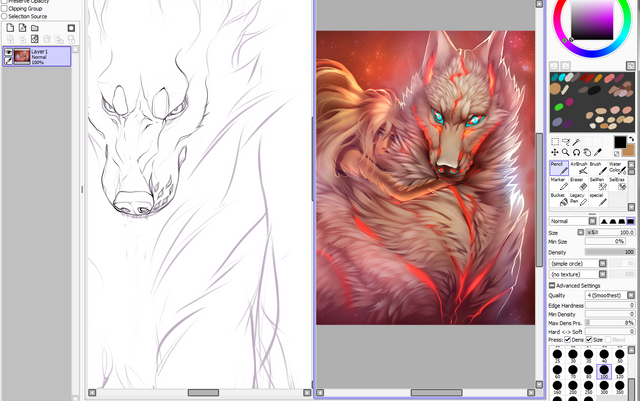This screenshot has height=401, width=640.
Task: Open the Quality 4 (Smoothest) dropdown
Action: (631, 295)
